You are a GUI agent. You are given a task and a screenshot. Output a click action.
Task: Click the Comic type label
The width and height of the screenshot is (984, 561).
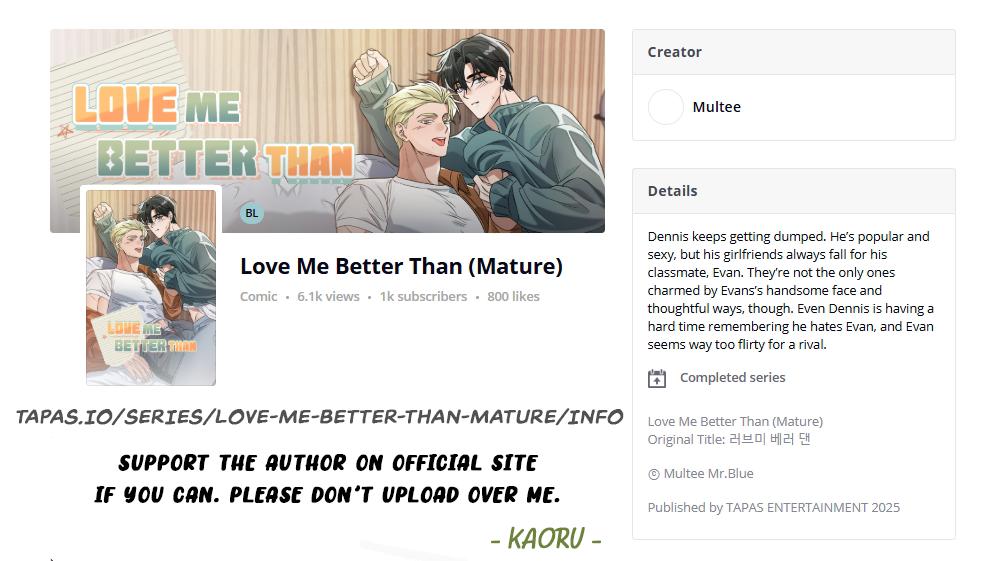[x=258, y=296]
